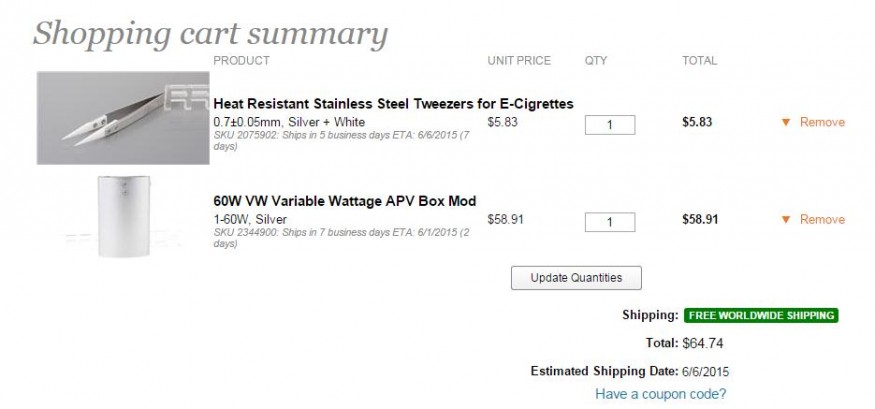Image resolution: width=875 pixels, height=409 pixels.
Task: Click the orange arrow beside Box Mod Remove
Action: click(x=786, y=220)
